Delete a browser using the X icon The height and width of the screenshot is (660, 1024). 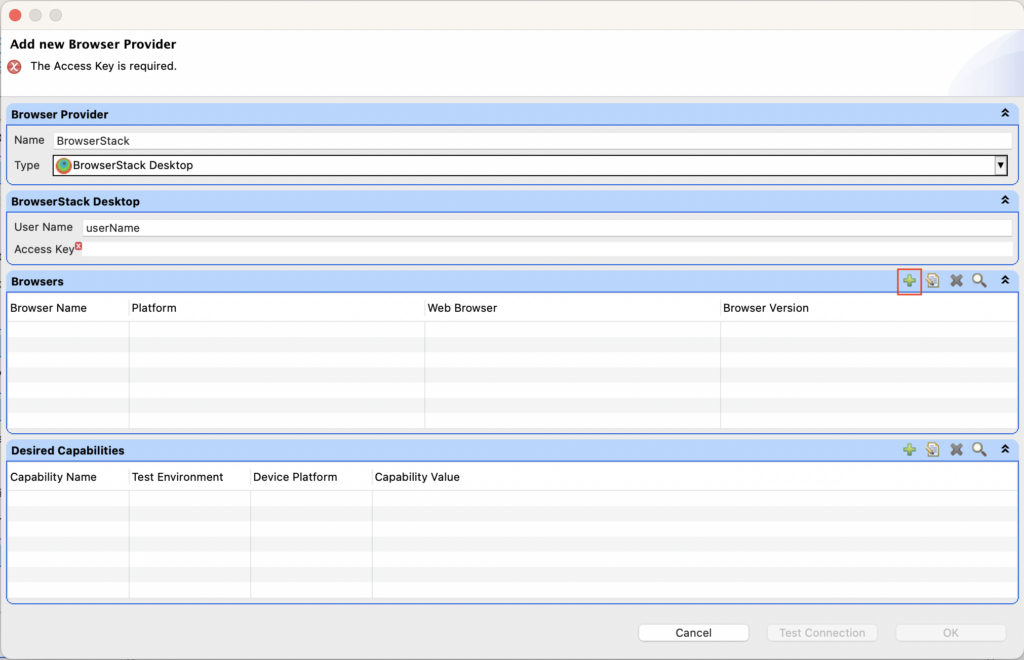(956, 281)
